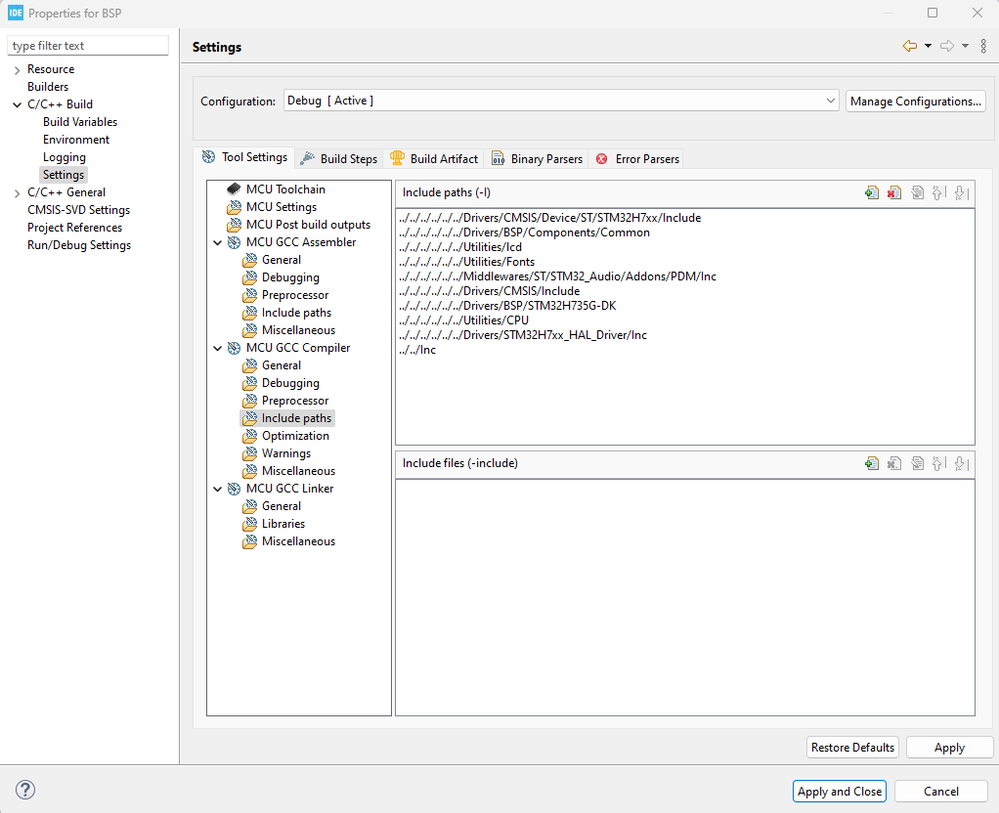Open MCU Post build outputs
The height and width of the screenshot is (813, 999).
point(299,224)
